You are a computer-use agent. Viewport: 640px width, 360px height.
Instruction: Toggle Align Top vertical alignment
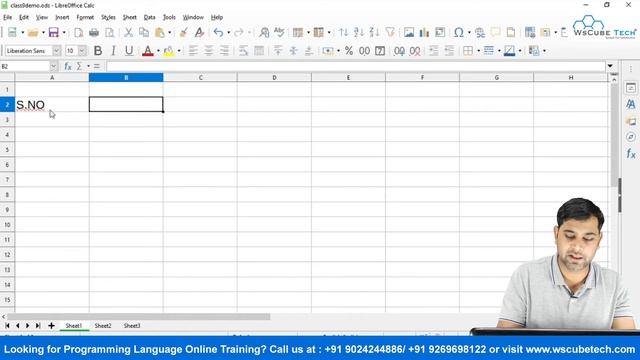pyautogui.click(x=278, y=51)
